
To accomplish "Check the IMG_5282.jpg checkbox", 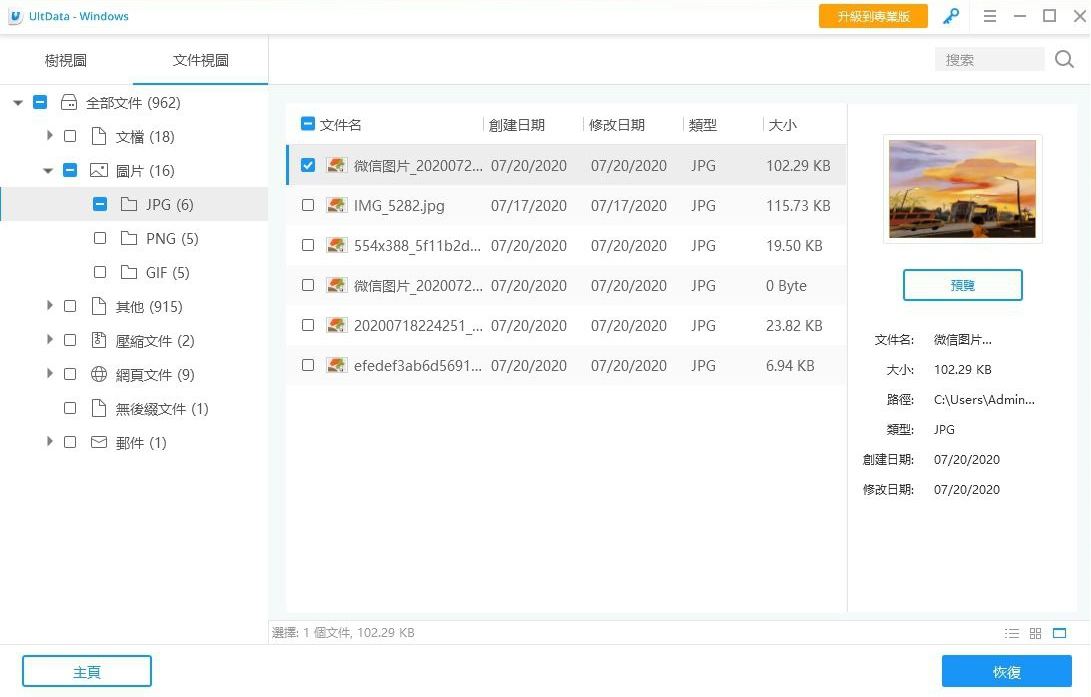I will [x=308, y=205].
